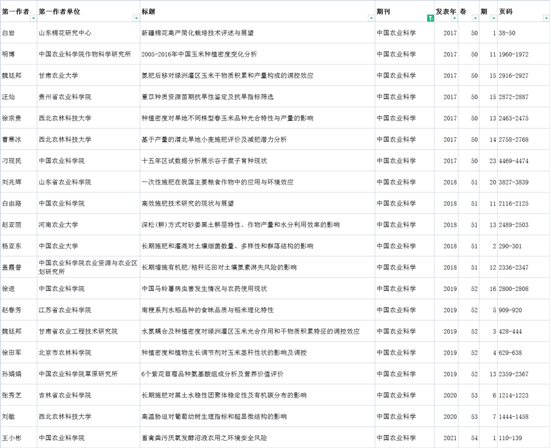Open the 卷 column filter dropdown
The image size is (550, 448).
coord(475,18)
